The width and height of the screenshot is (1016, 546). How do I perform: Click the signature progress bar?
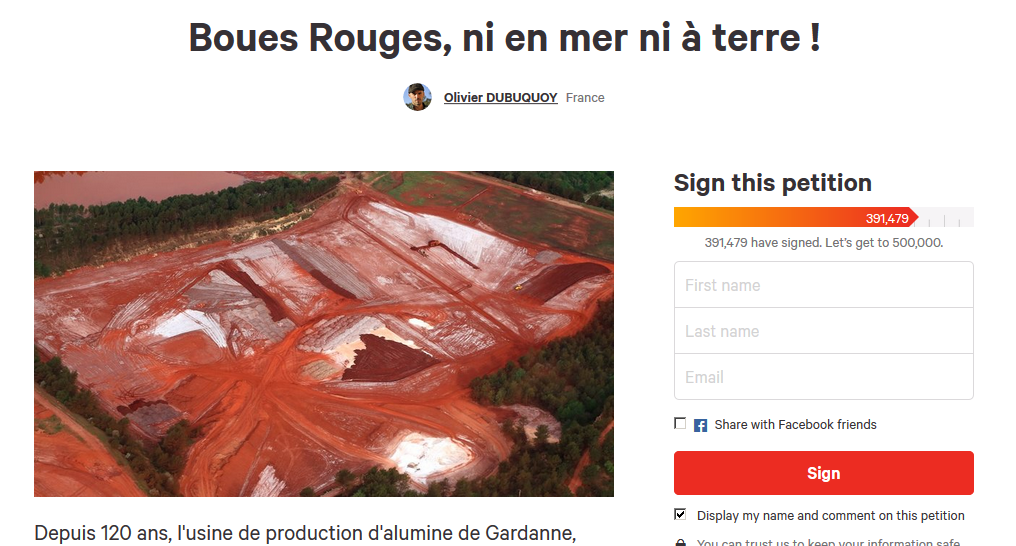(x=824, y=217)
